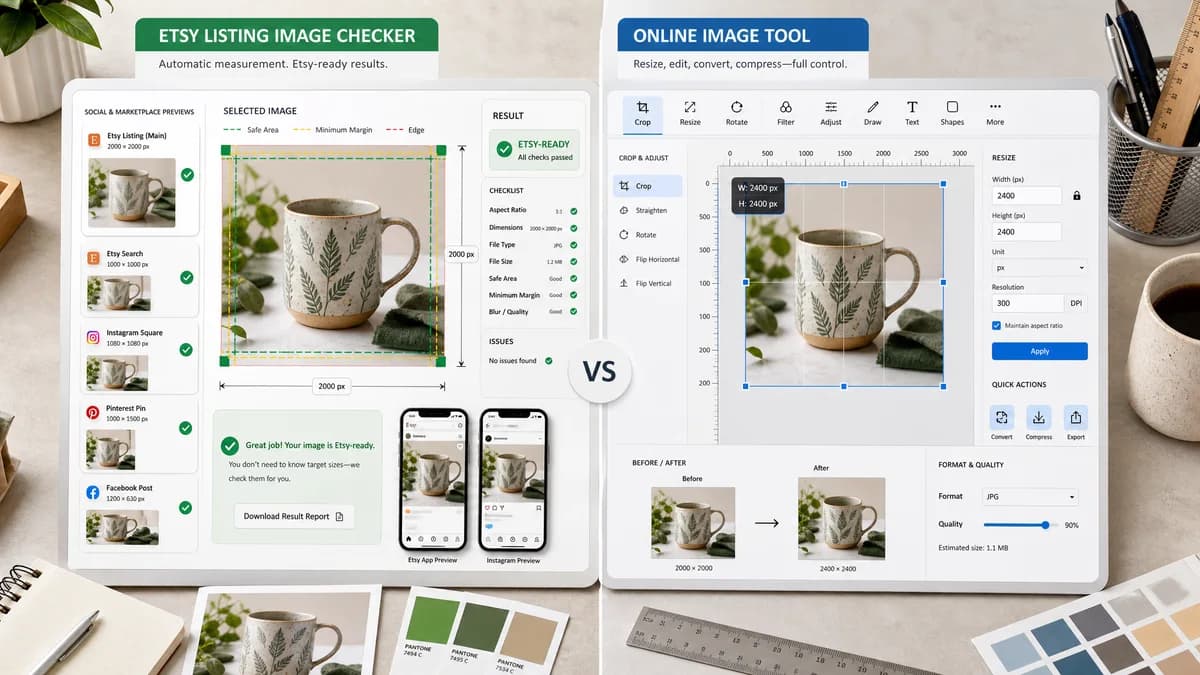The height and width of the screenshot is (675, 1200).
Task: Click the Instagram Preview phone mockup
Action: [513, 479]
